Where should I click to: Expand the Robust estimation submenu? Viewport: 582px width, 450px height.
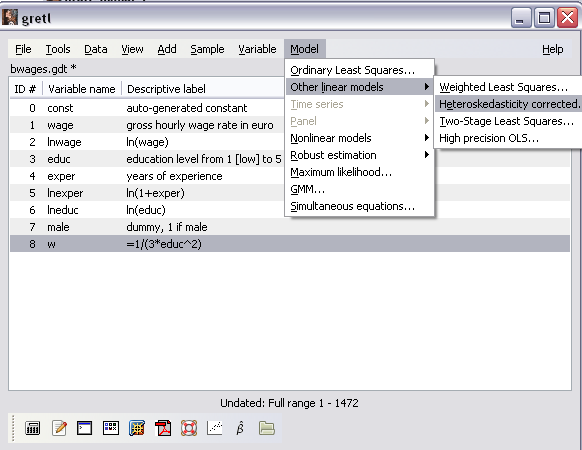(359, 155)
